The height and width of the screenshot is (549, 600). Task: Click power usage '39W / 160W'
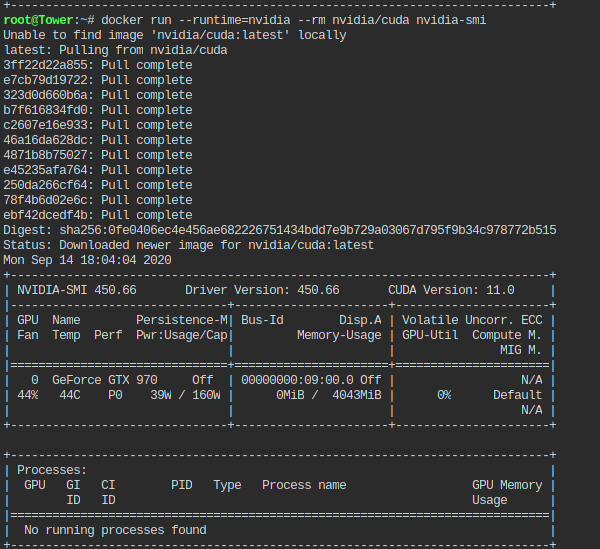pos(185,395)
